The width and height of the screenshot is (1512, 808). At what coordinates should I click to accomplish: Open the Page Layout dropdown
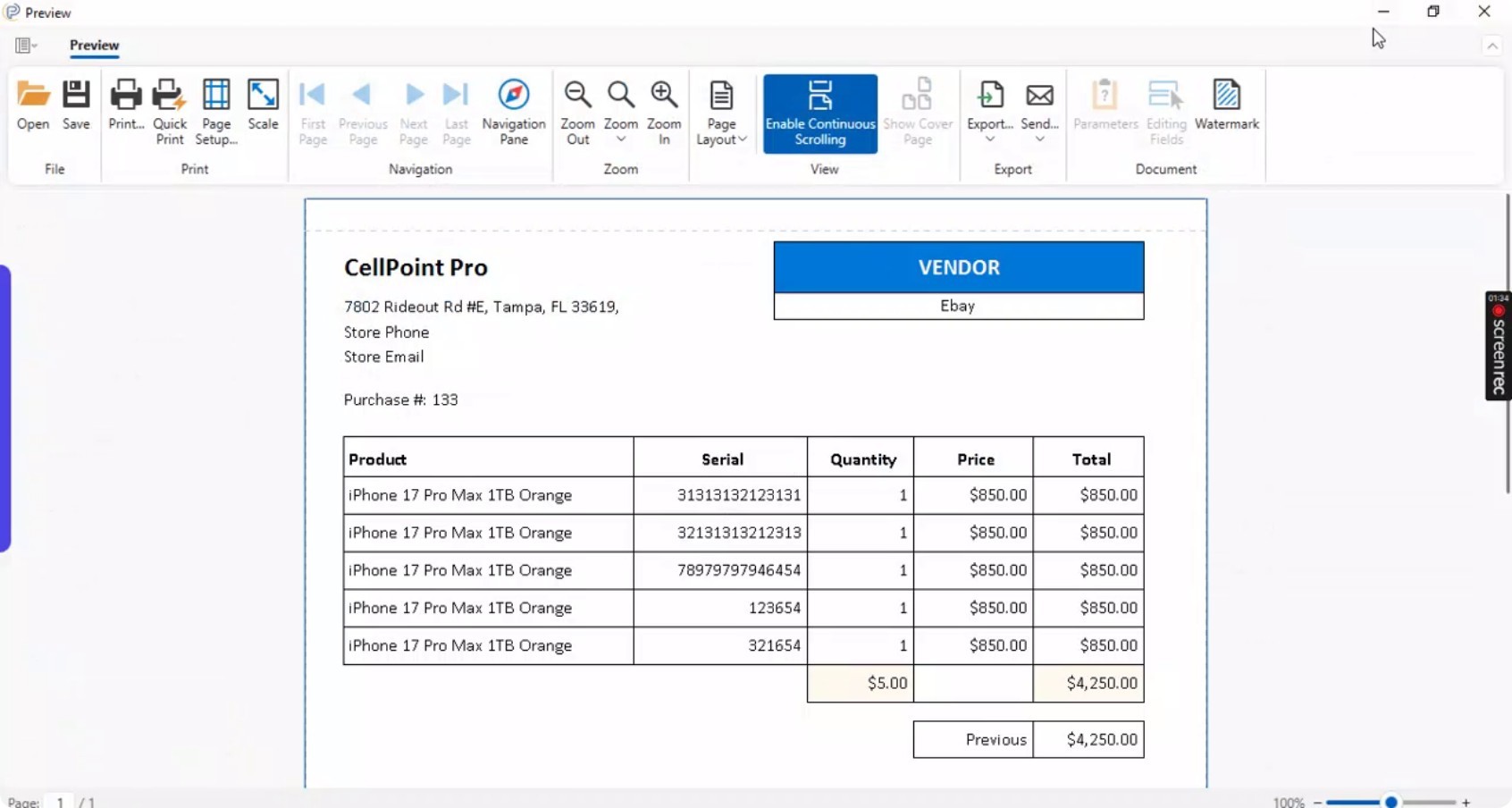(x=721, y=113)
